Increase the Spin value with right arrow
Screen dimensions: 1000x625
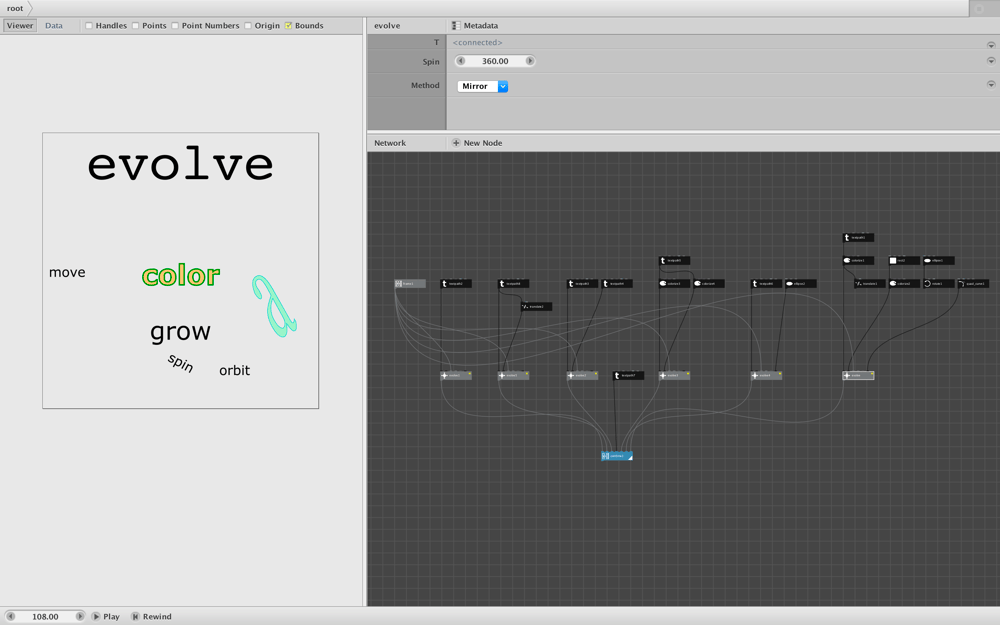click(x=529, y=61)
